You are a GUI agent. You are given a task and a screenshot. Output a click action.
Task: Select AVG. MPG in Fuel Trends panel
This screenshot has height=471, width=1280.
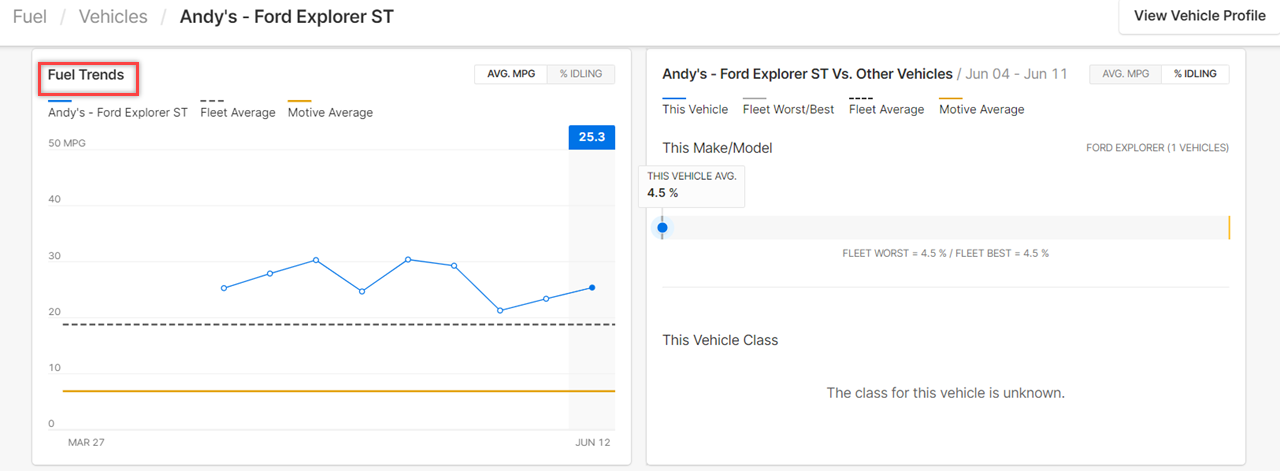pos(511,74)
